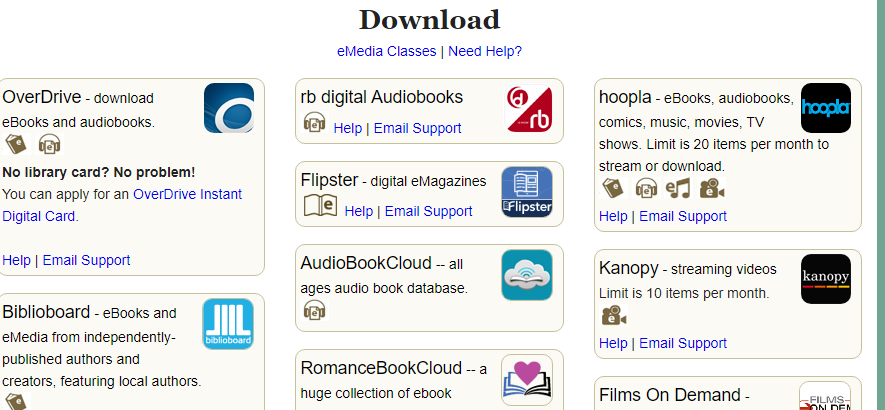Click the OverDrive audiobook headphones icon

coord(49,145)
